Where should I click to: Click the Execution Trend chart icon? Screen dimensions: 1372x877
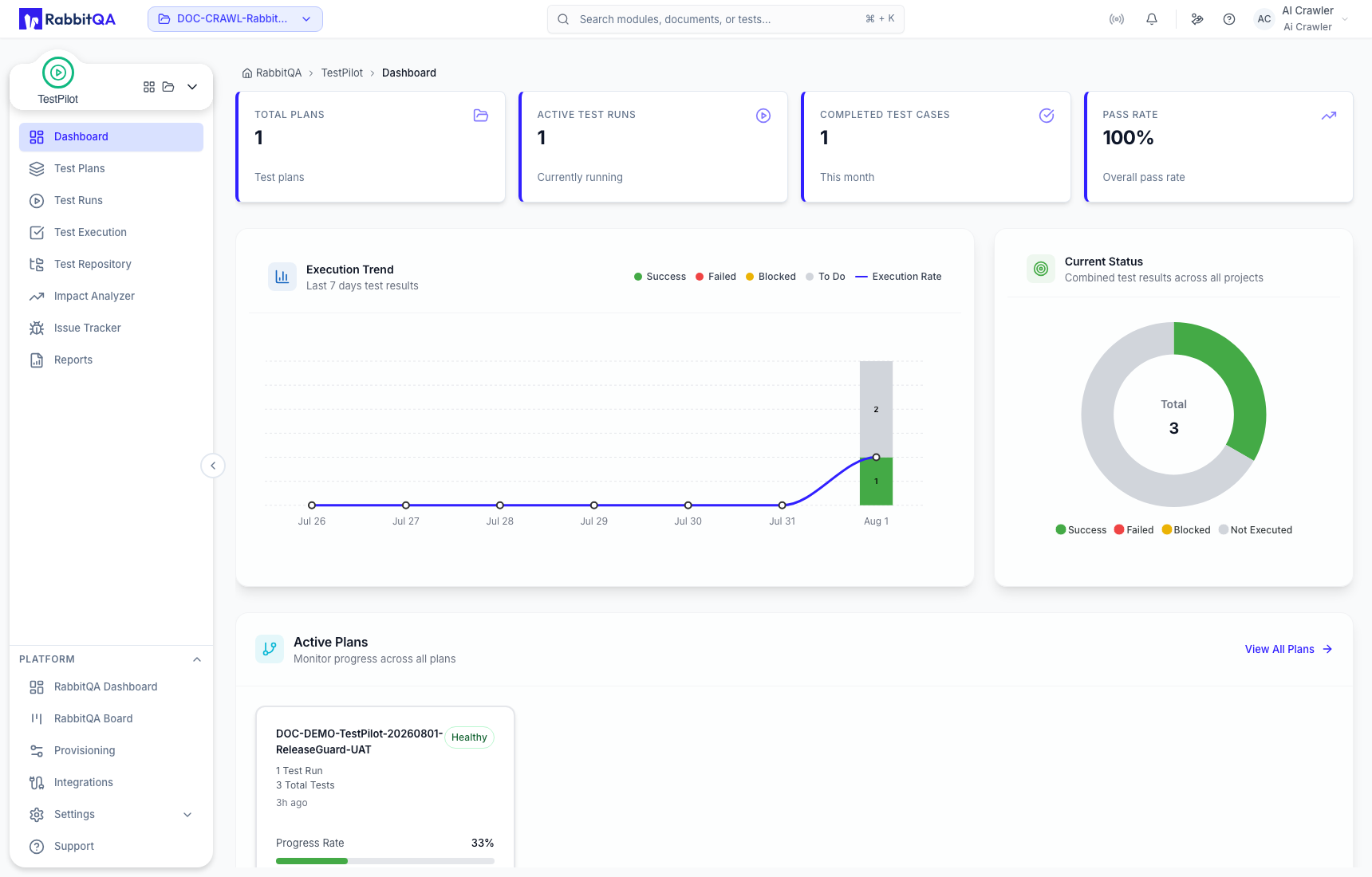point(282,277)
